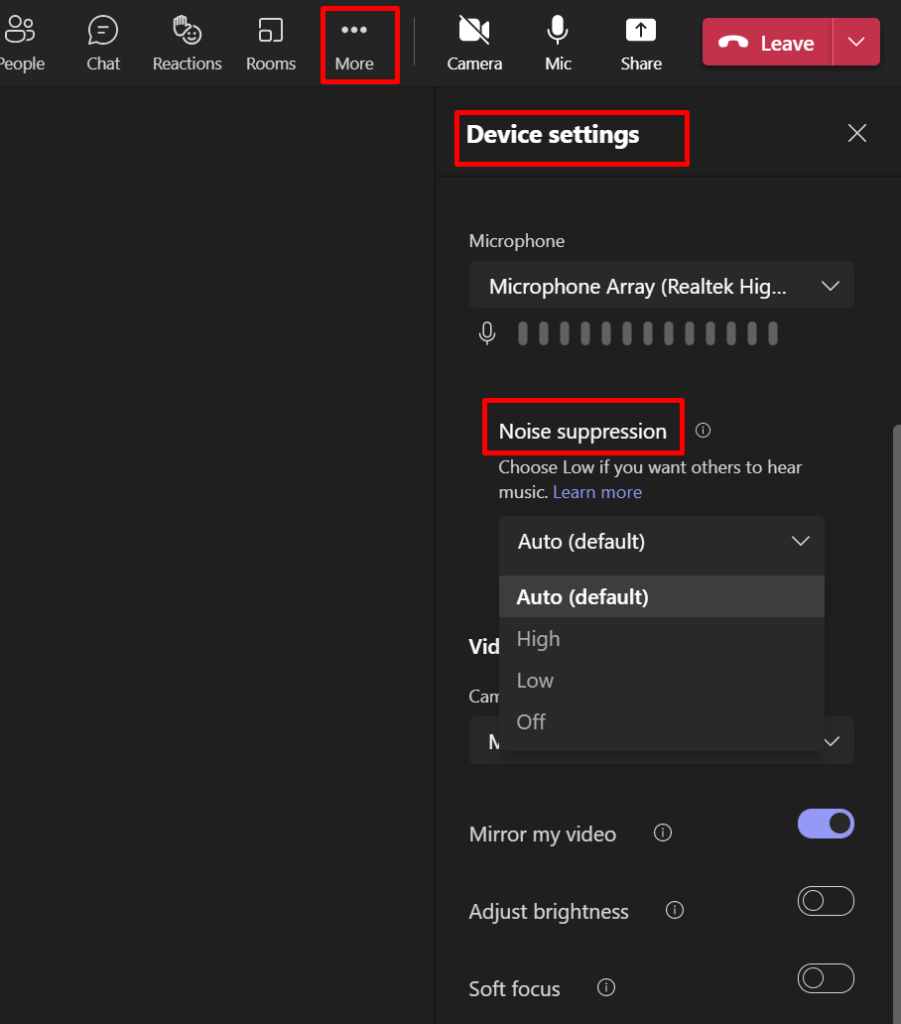This screenshot has width=901, height=1024.
Task: Disable the Mirror my video toggle
Action: pos(825,824)
